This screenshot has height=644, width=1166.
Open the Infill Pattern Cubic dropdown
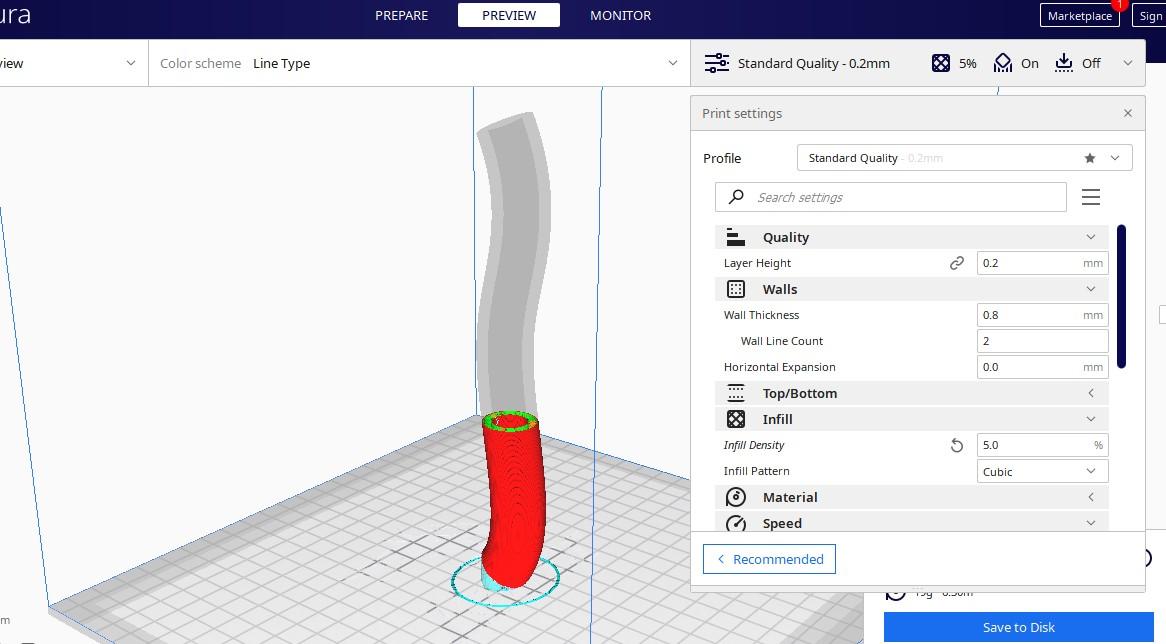coord(1042,471)
